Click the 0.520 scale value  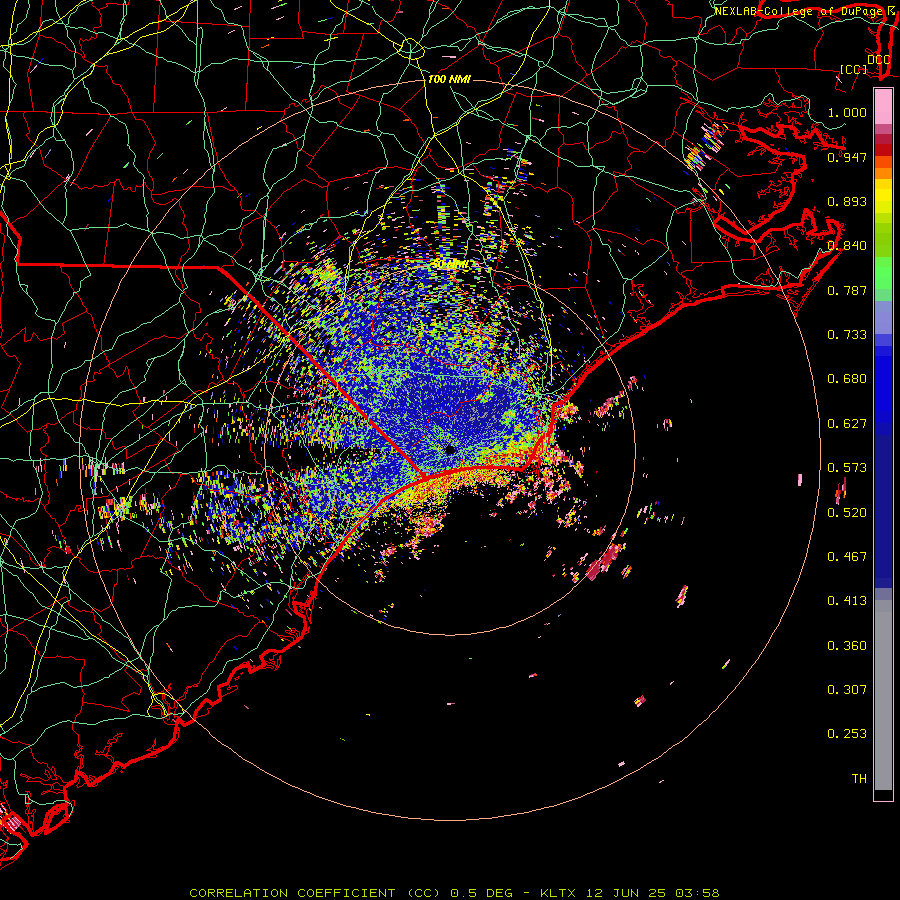[x=847, y=513]
